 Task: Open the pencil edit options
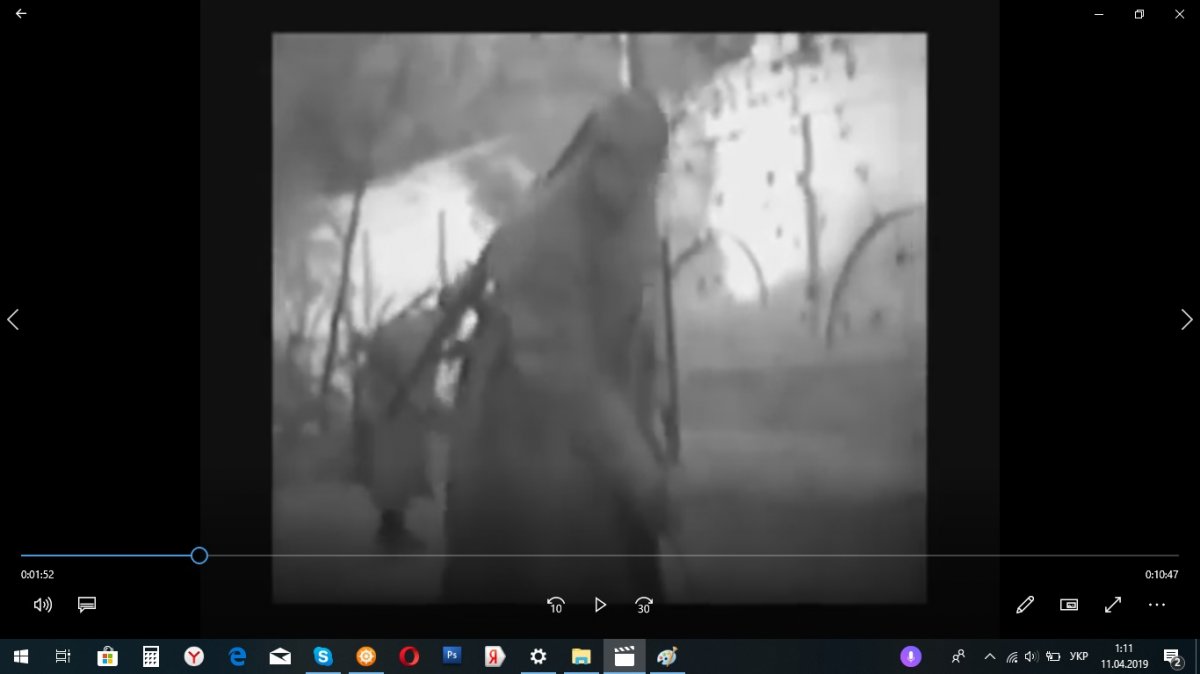(1025, 605)
